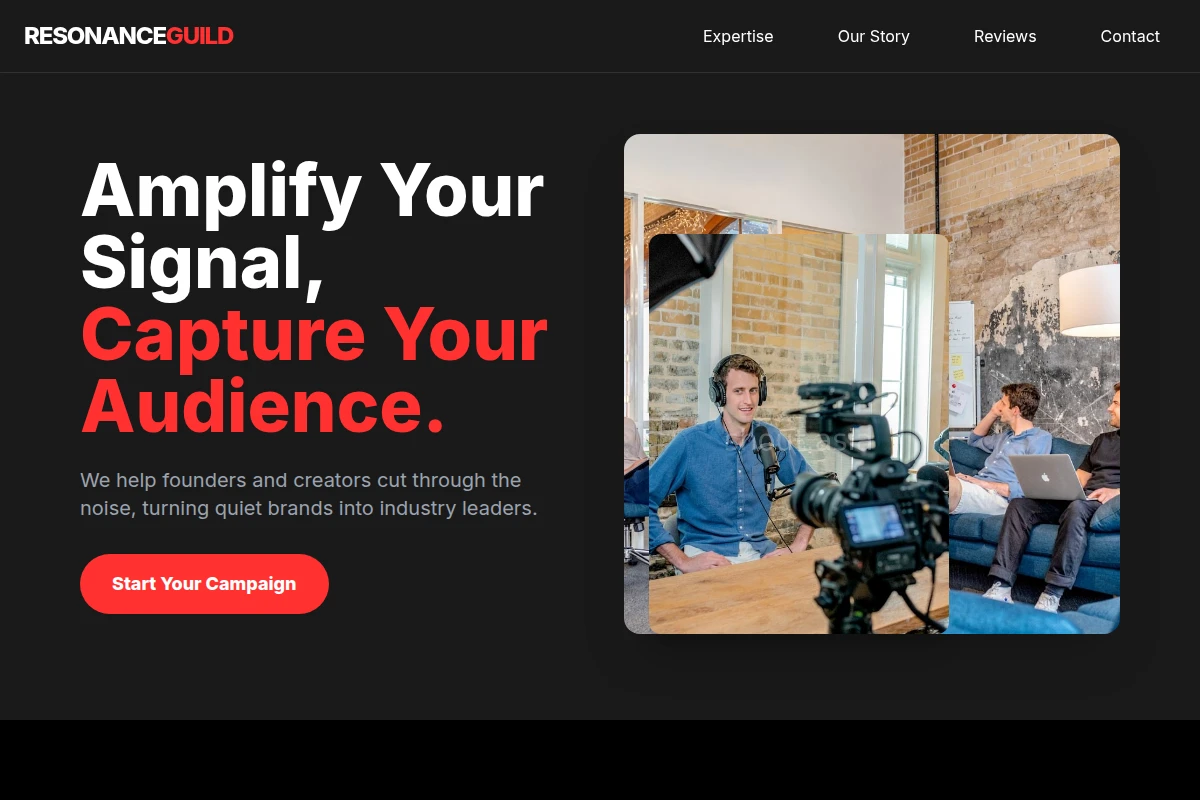Select the Contact navigation link
This screenshot has width=1200, height=800.
(x=1130, y=36)
